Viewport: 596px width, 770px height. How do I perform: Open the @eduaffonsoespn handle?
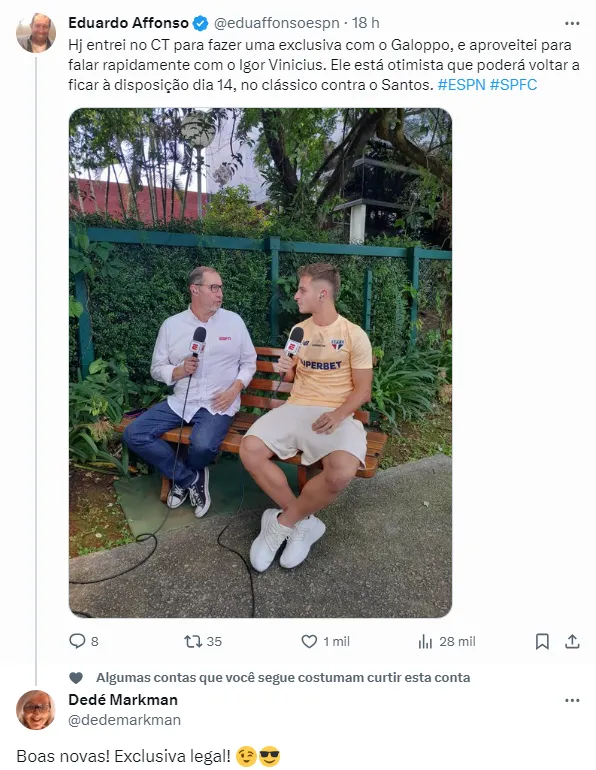click(x=276, y=23)
